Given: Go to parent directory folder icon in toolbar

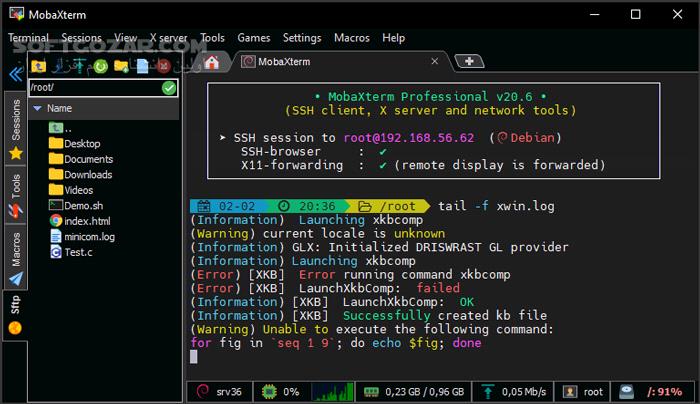Looking at the screenshot, I should 39,67.
